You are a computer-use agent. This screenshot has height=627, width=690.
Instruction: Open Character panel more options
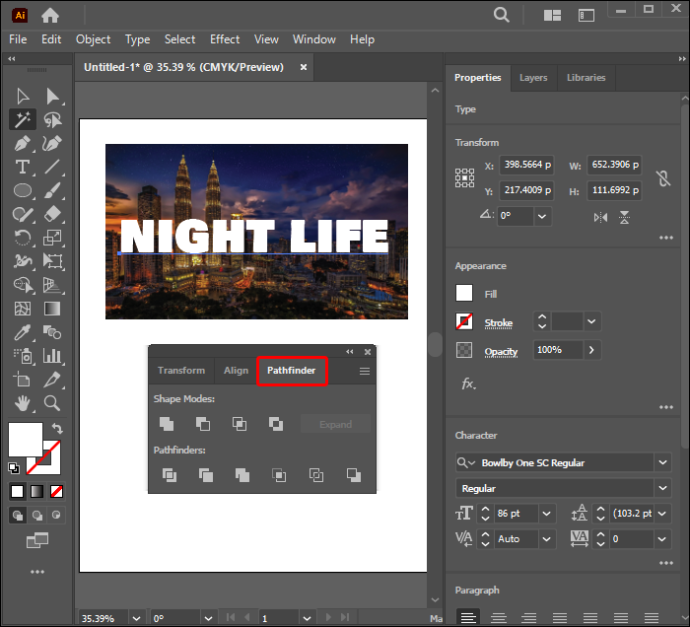[666, 563]
